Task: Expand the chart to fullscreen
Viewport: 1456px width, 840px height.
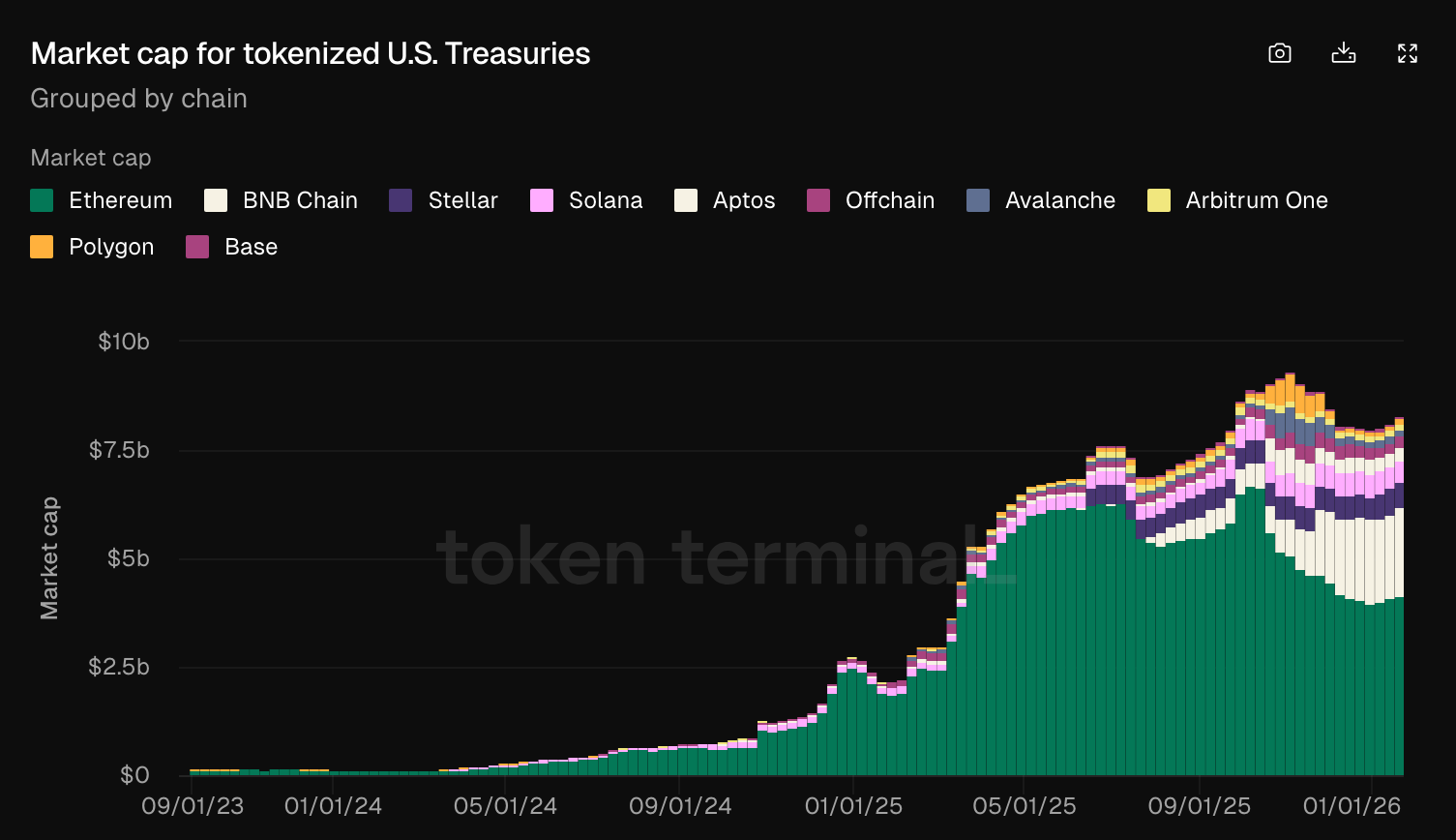Action: click(x=1407, y=53)
